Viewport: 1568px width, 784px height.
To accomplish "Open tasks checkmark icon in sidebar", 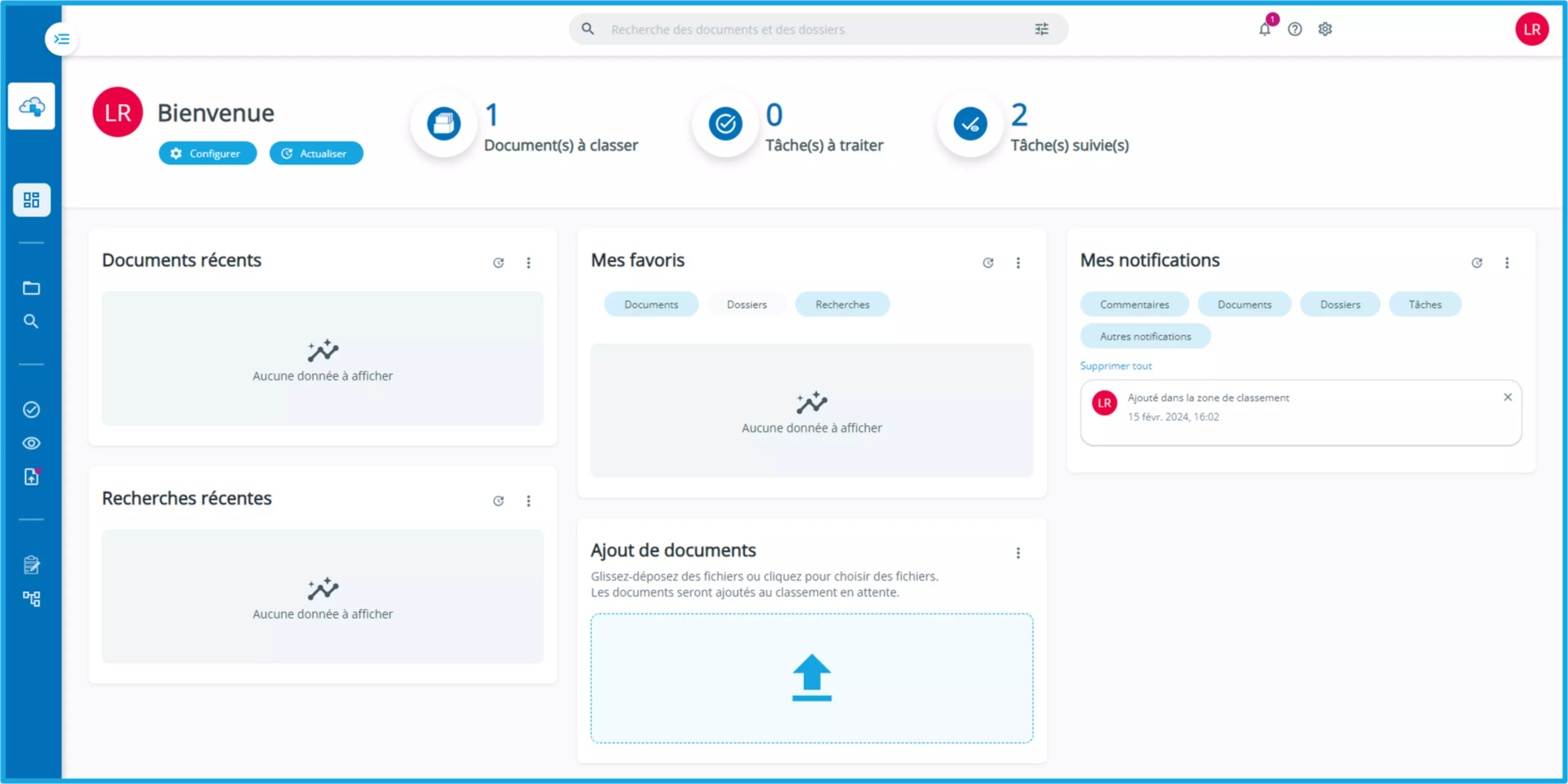I will [x=32, y=410].
